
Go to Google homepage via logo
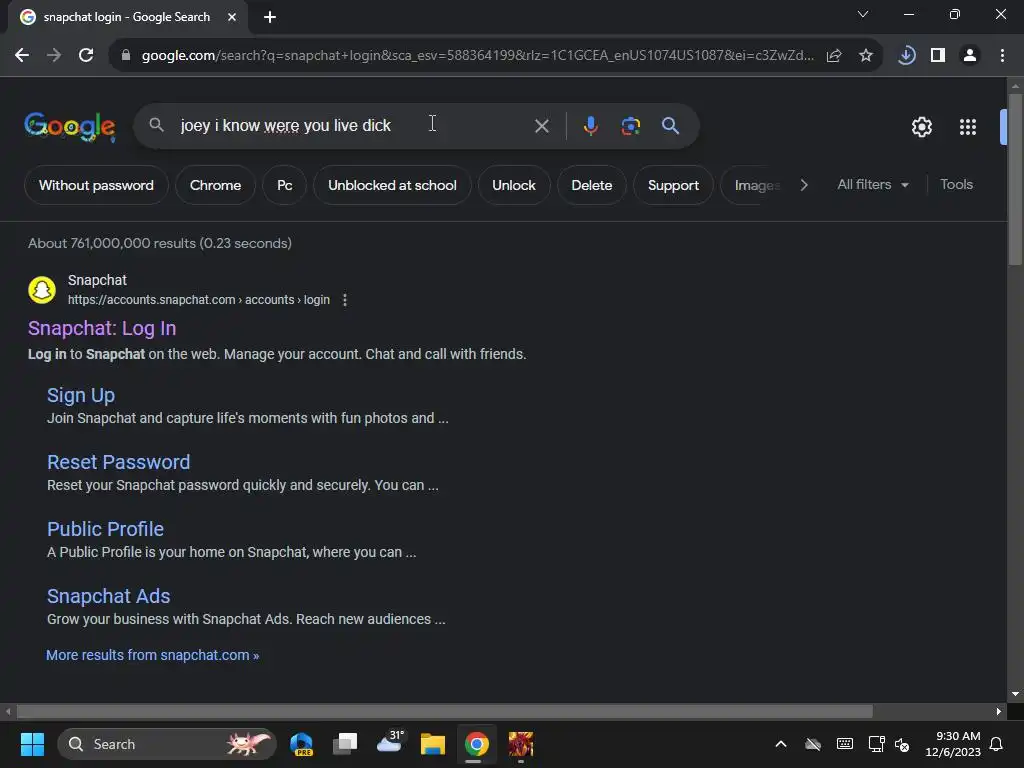[x=70, y=127]
